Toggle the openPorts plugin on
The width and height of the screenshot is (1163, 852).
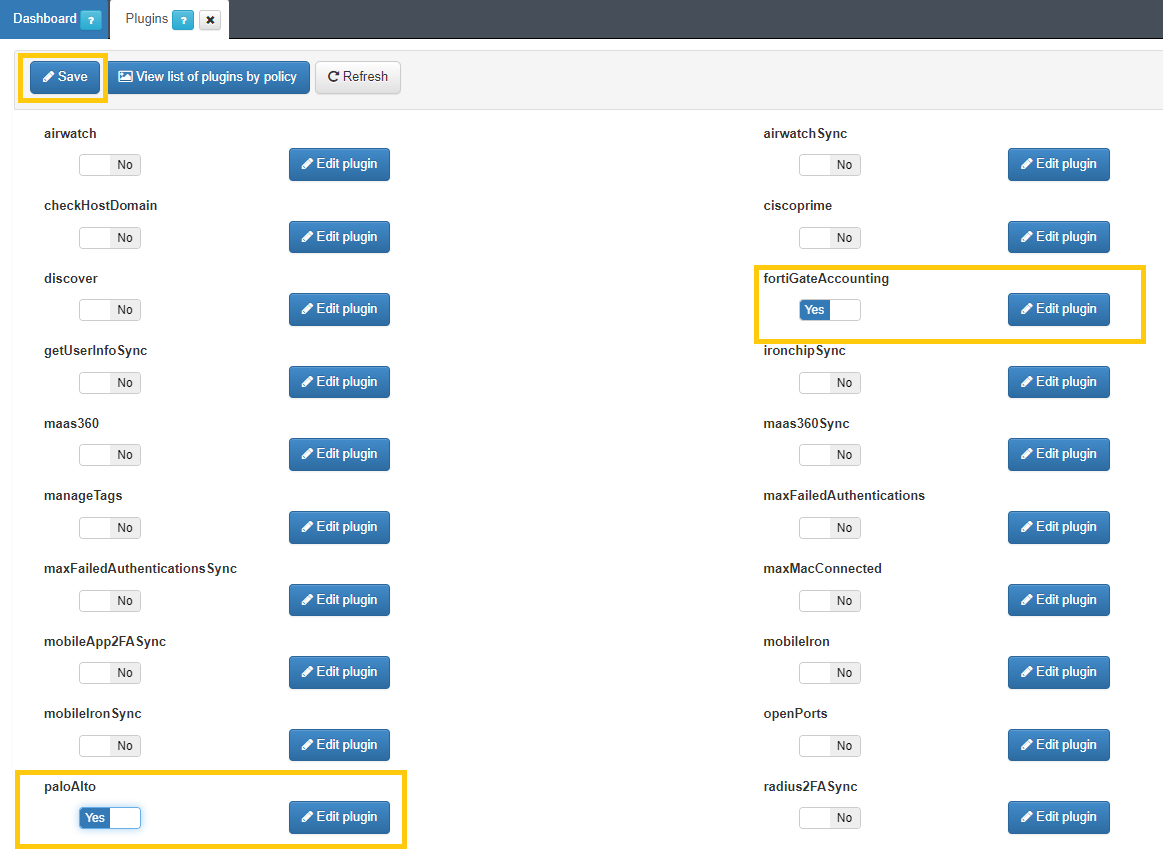click(829, 746)
